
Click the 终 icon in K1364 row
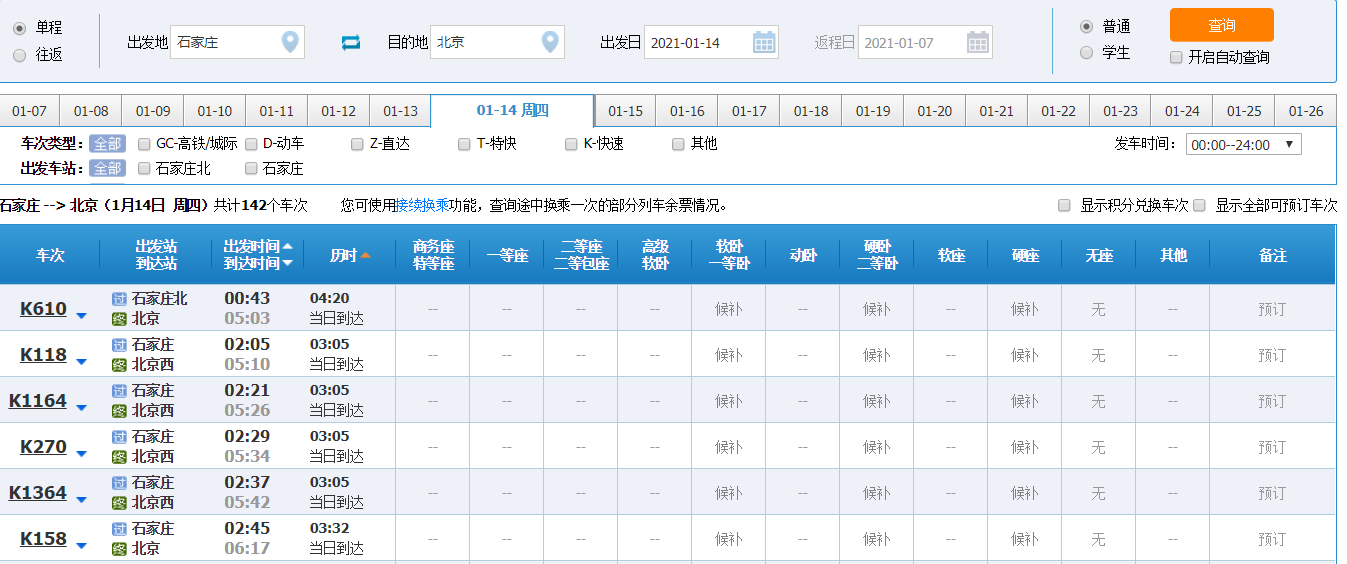[x=119, y=503]
